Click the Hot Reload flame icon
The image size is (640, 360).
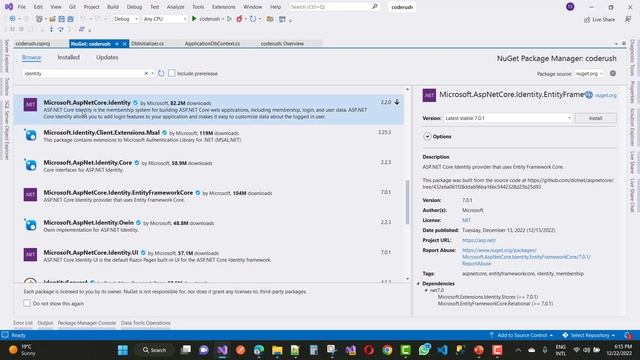(240, 19)
